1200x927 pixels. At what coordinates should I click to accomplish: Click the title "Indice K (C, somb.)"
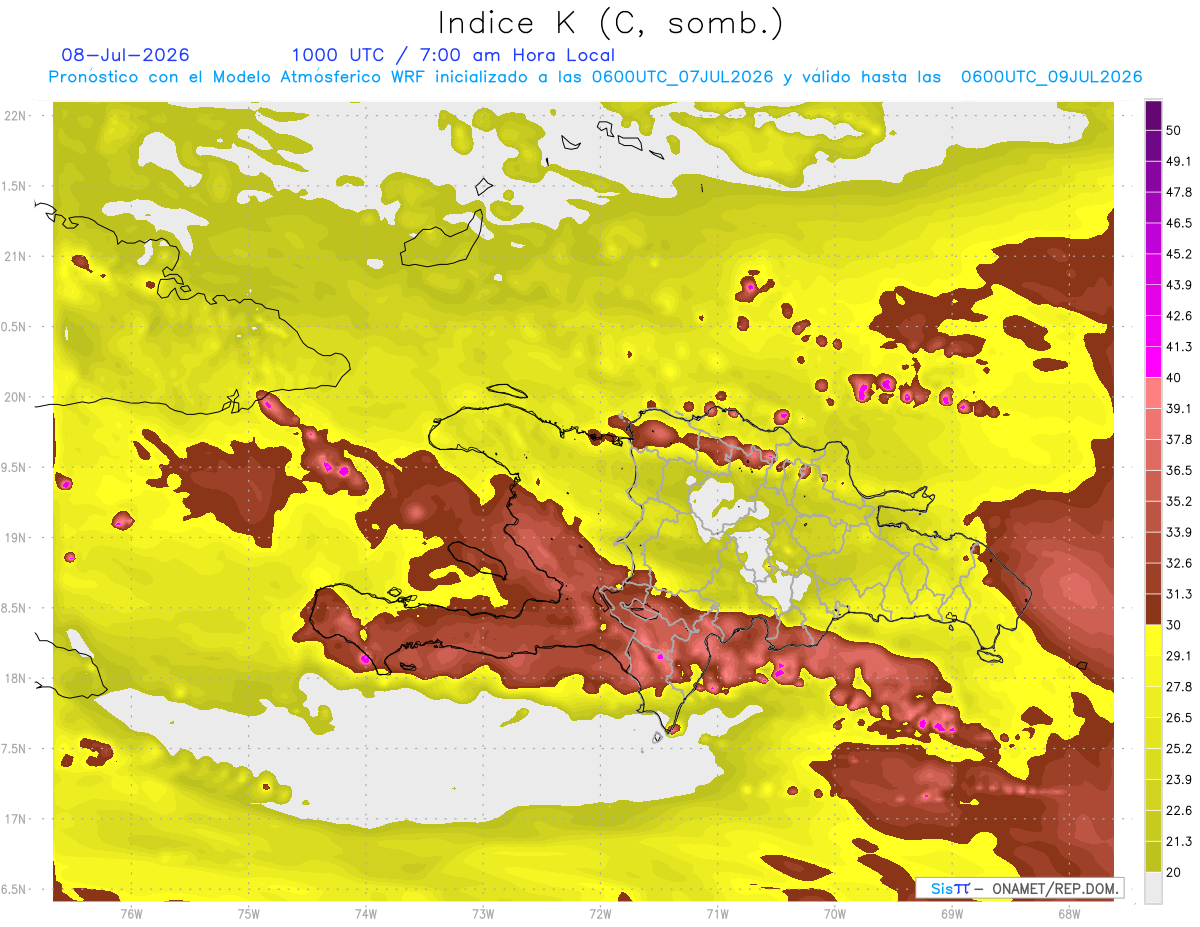click(x=611, y=23)
